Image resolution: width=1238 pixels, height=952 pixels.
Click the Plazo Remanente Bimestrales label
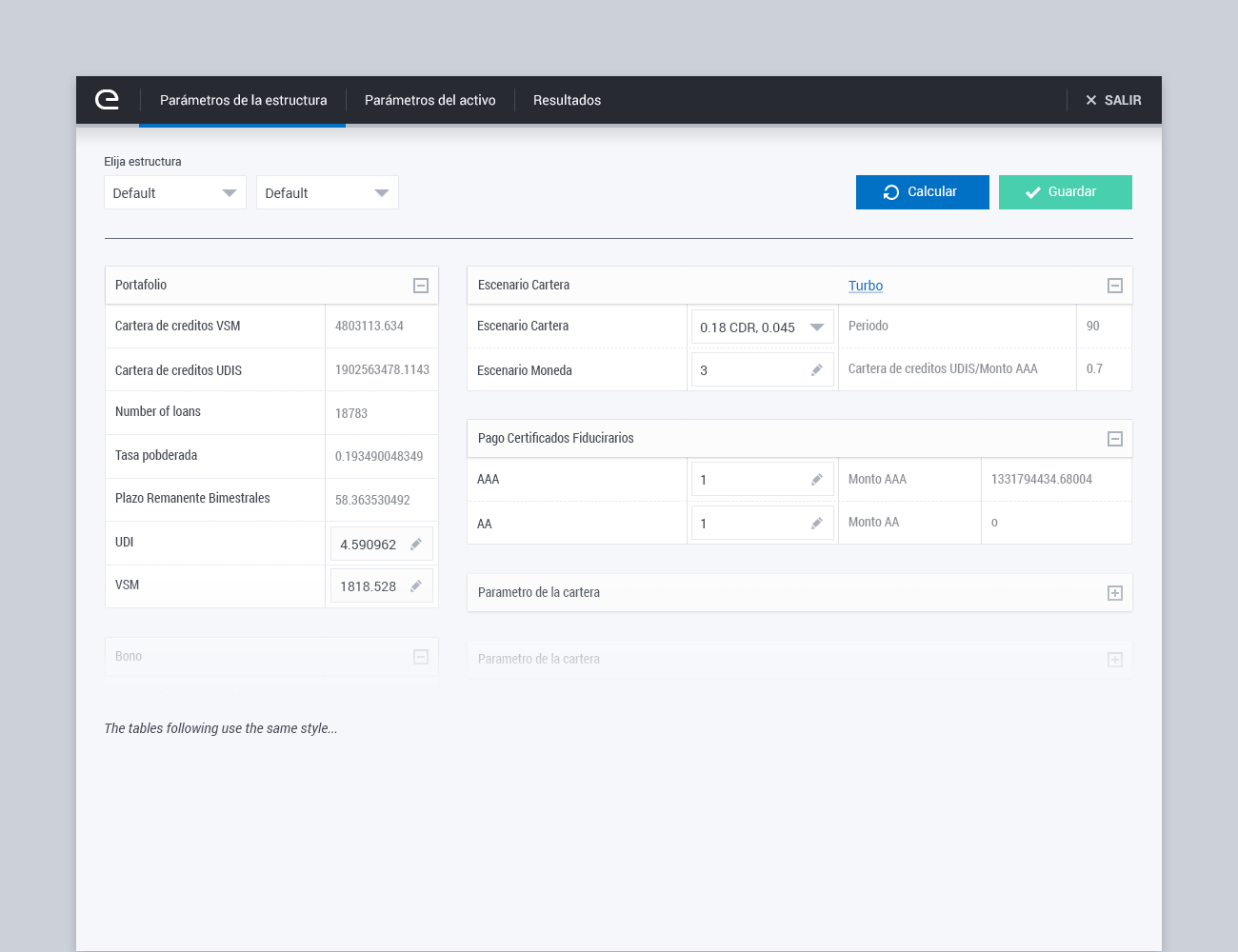192,498
